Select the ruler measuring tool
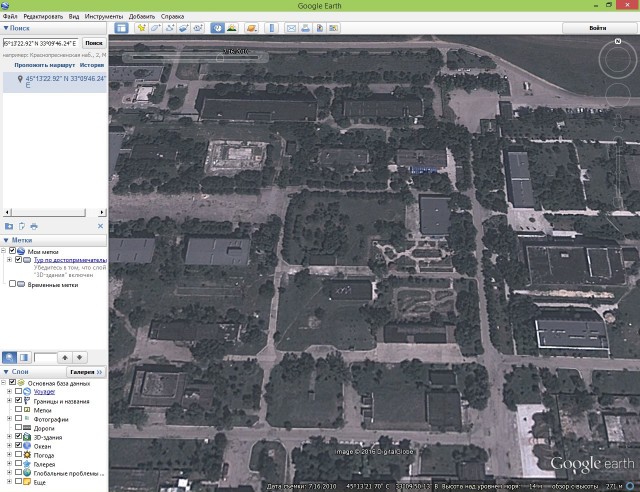 click(x=271, y=28)
